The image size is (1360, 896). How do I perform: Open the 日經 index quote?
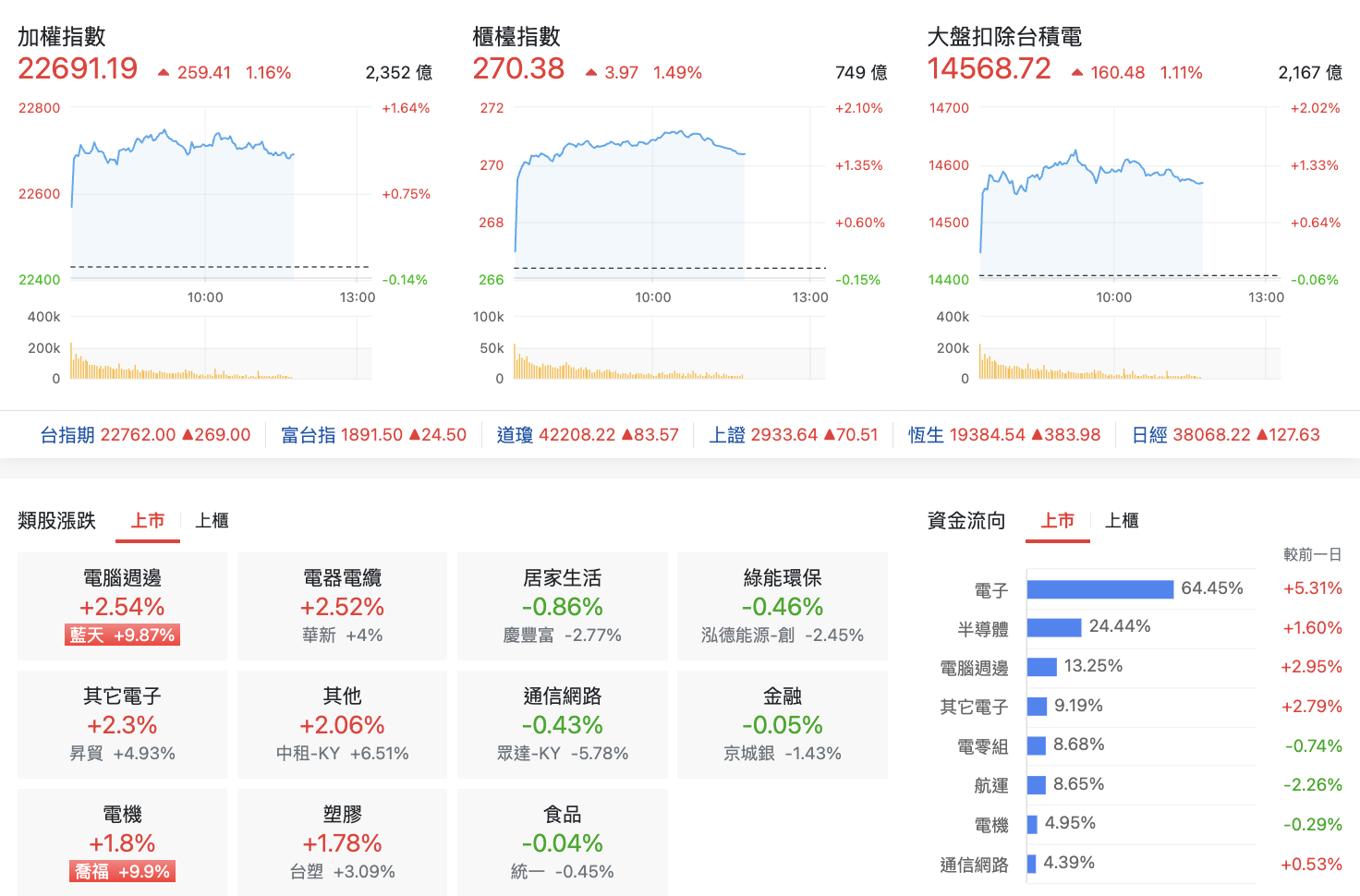point(1226,435)
